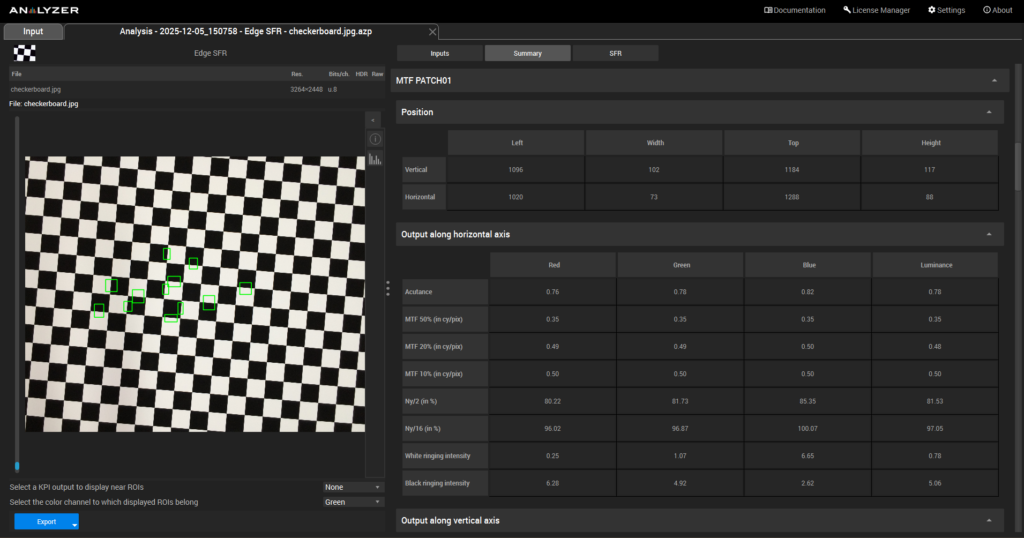Open the color channel dropdown set to Green
The width and height of the screenshot is (1024, 538).
pyautogui.click(x=353, y=502)
